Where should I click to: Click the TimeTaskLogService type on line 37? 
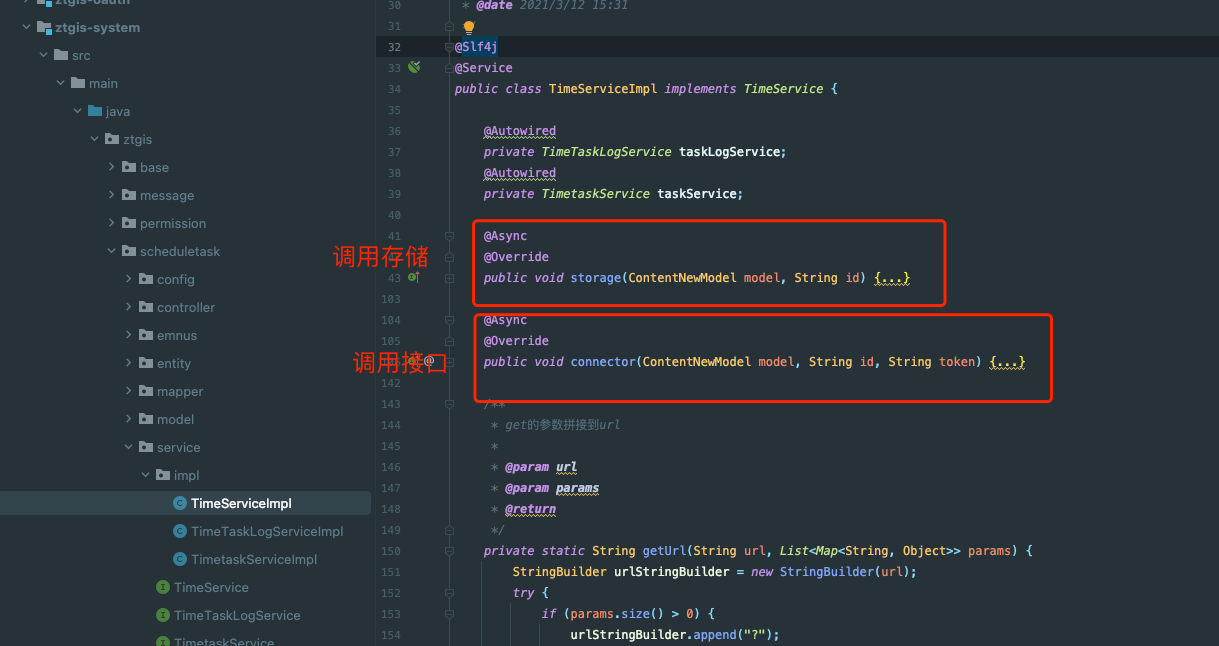(x=606, y=152)
